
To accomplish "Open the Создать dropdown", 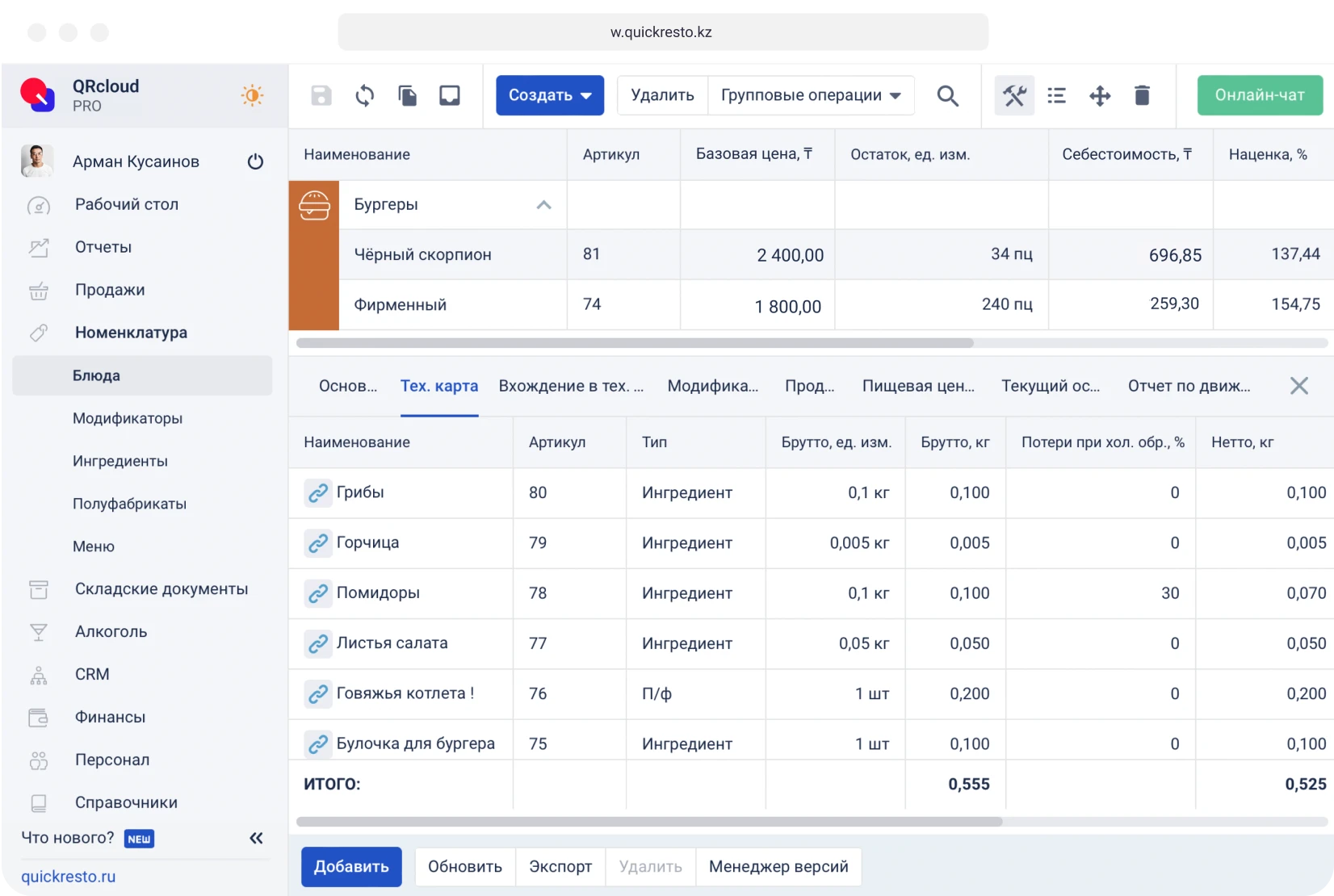I will point(549,95).
